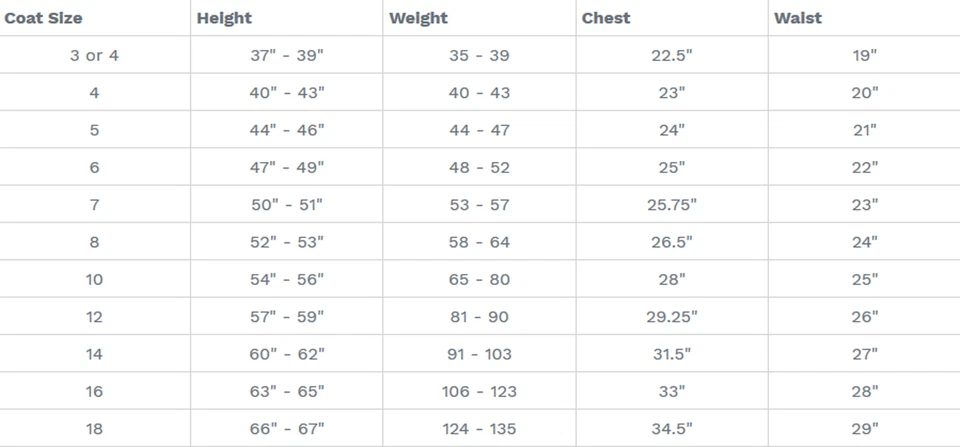Image resolution: width=960 pixels, height=447 pixels.
Task: Select the height range 54" - 56"
Action: (x=287, y=279)
